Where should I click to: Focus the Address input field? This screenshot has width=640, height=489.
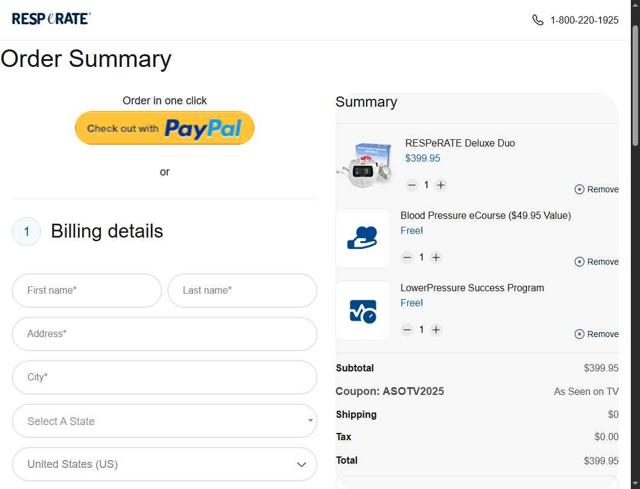pyautogui.click(x=164, y=334)
